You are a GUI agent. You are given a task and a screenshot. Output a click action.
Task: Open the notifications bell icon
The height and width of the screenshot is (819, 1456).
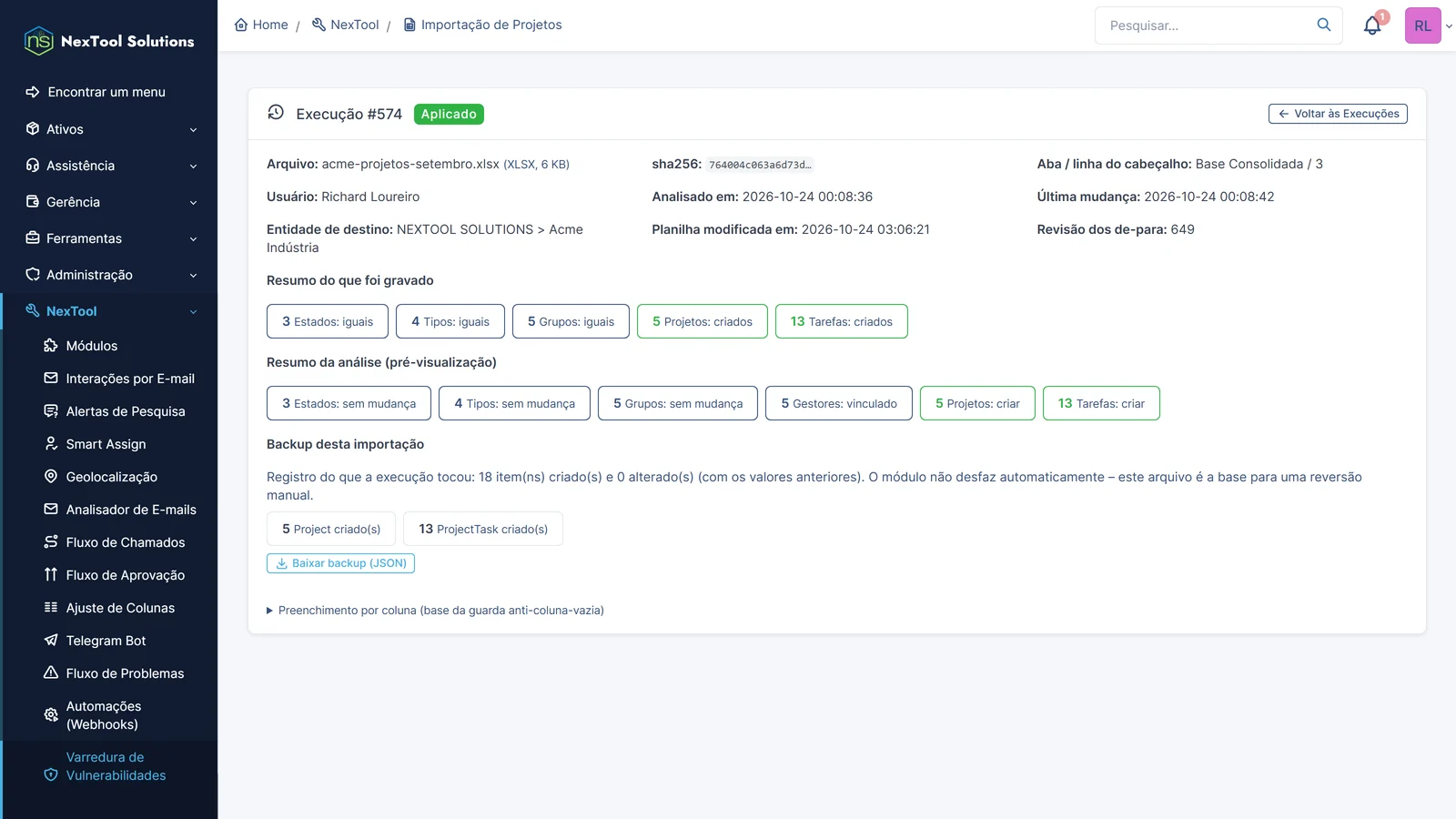tap(1372, 25)
